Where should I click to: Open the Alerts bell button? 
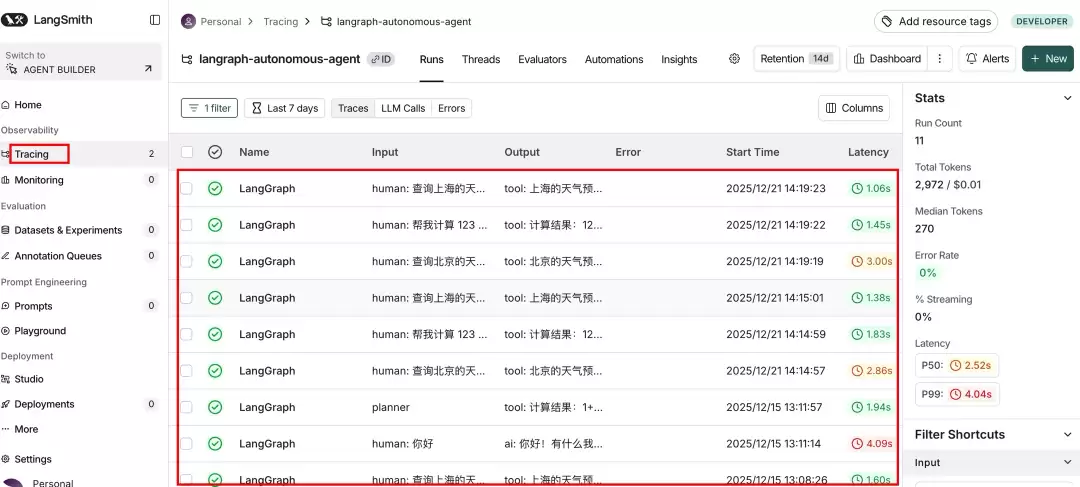(987, 59)
